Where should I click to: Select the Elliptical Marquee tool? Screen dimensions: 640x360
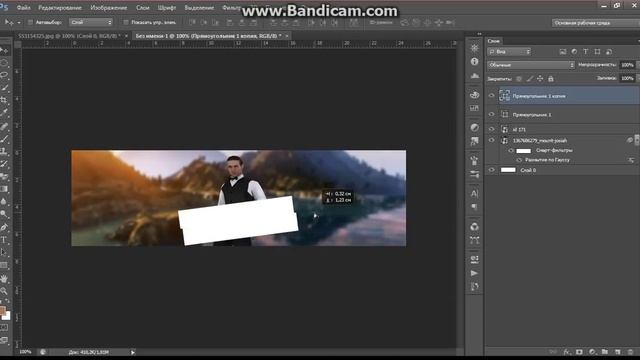[4, 63]
